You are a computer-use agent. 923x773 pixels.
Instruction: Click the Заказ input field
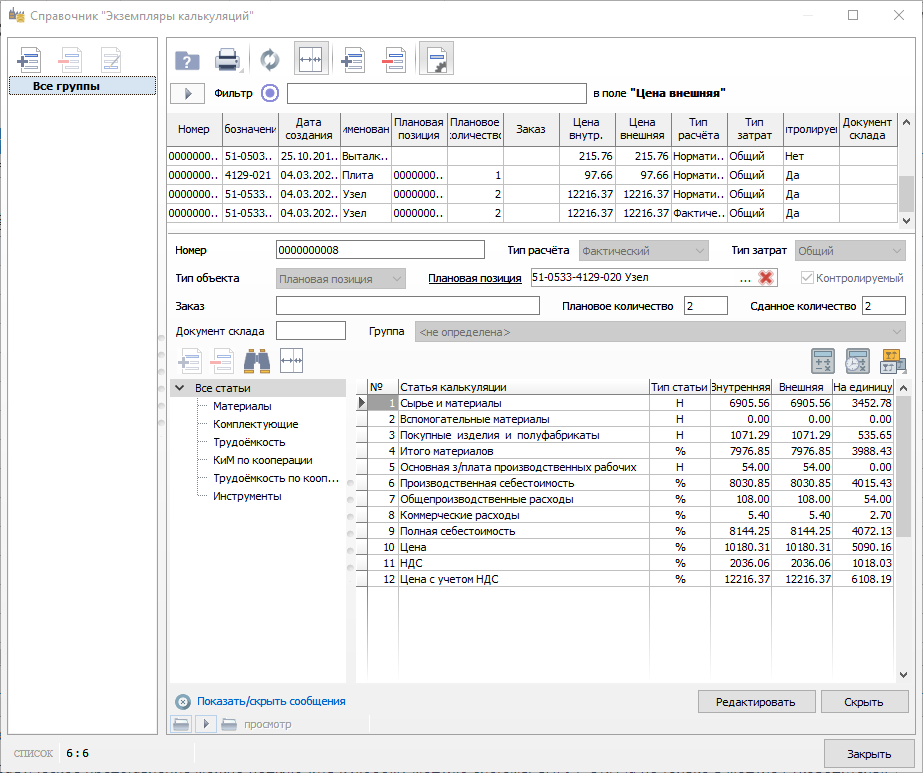pos(407,306)
